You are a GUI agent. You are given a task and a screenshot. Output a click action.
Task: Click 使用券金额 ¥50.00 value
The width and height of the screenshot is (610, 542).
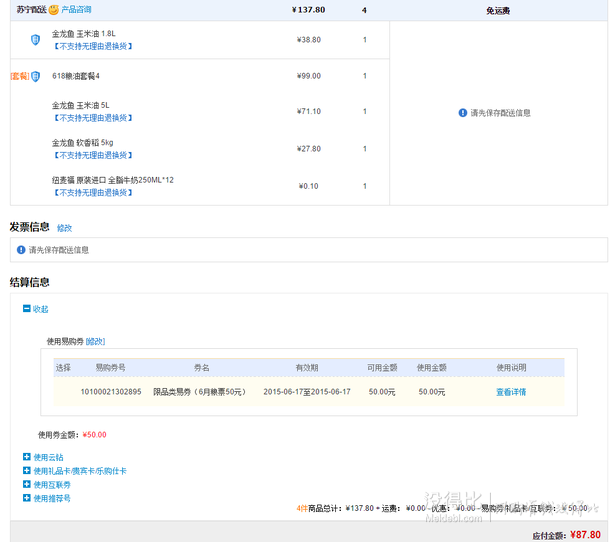tap(95, 435)
